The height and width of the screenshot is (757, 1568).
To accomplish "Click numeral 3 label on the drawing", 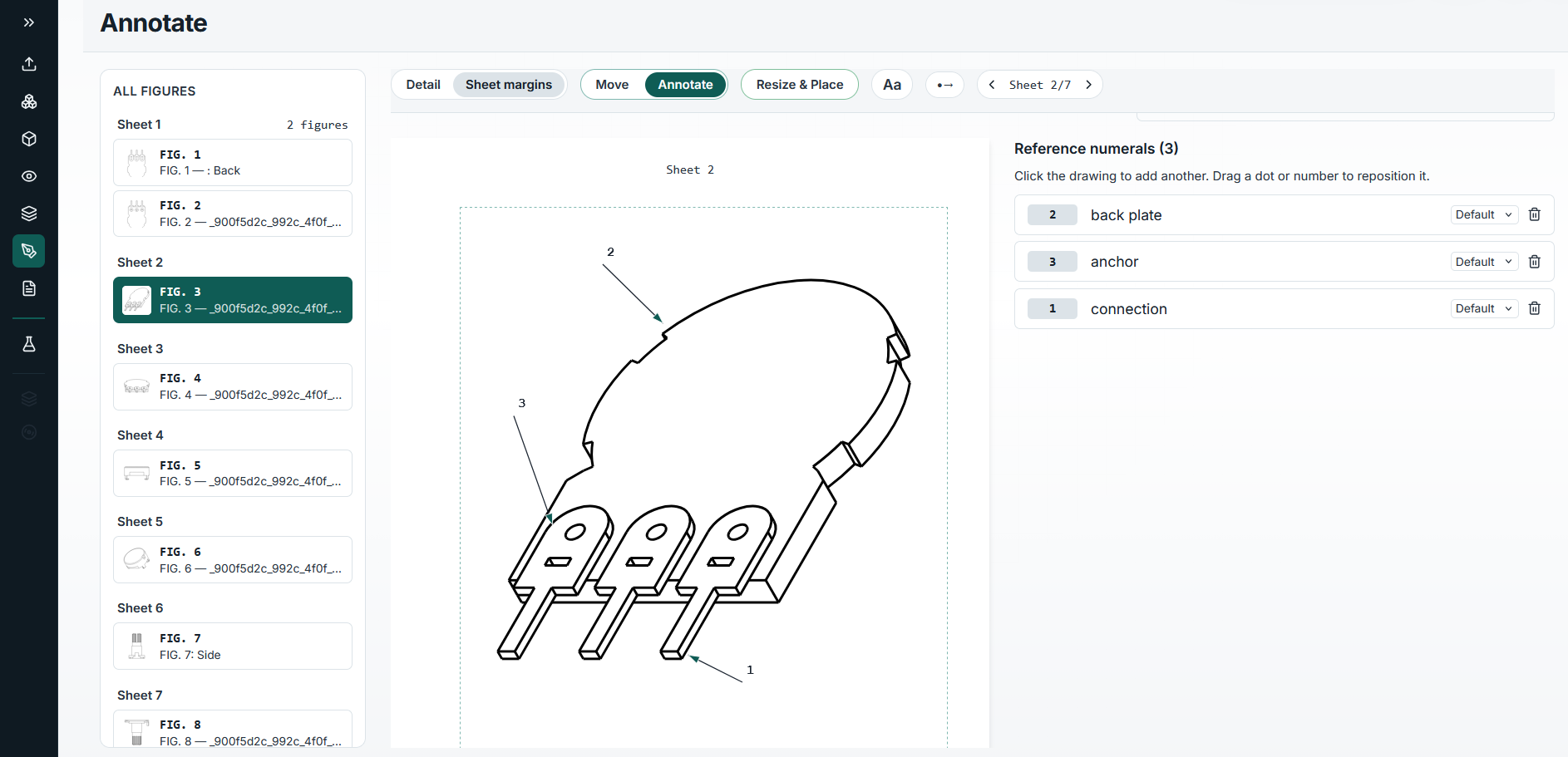I will tap(522, 403).
